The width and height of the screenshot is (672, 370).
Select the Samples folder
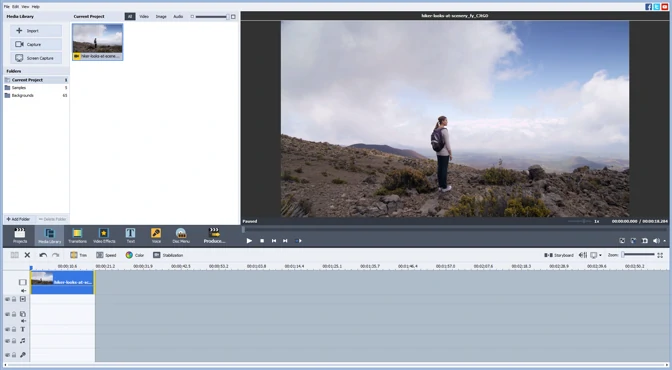click(36, 87)
